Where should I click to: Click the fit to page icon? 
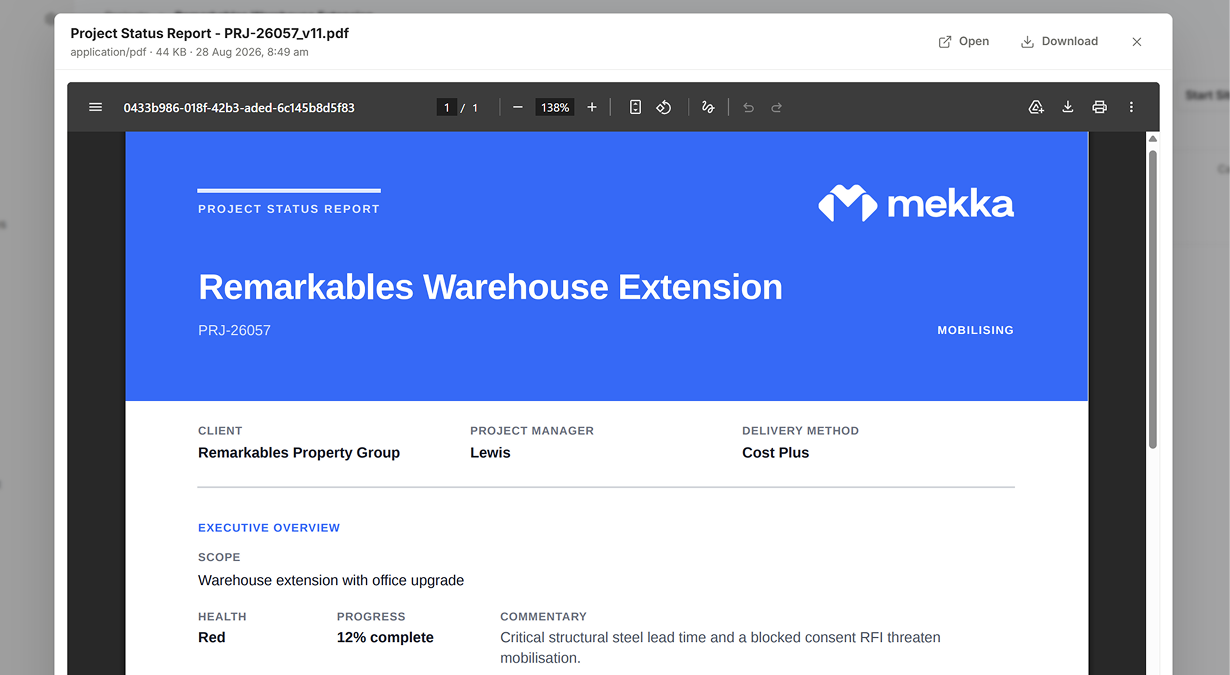coord(635,107)
